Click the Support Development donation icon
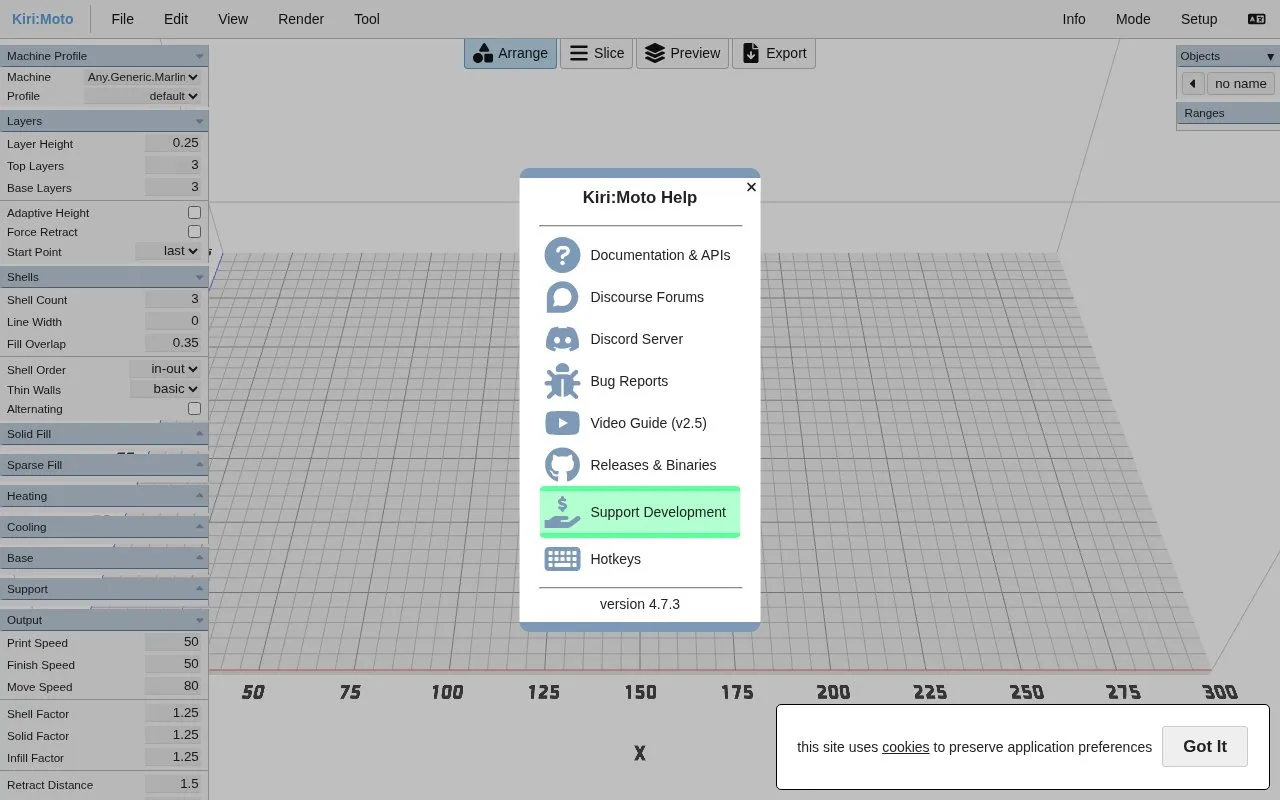 click(562, 512)
